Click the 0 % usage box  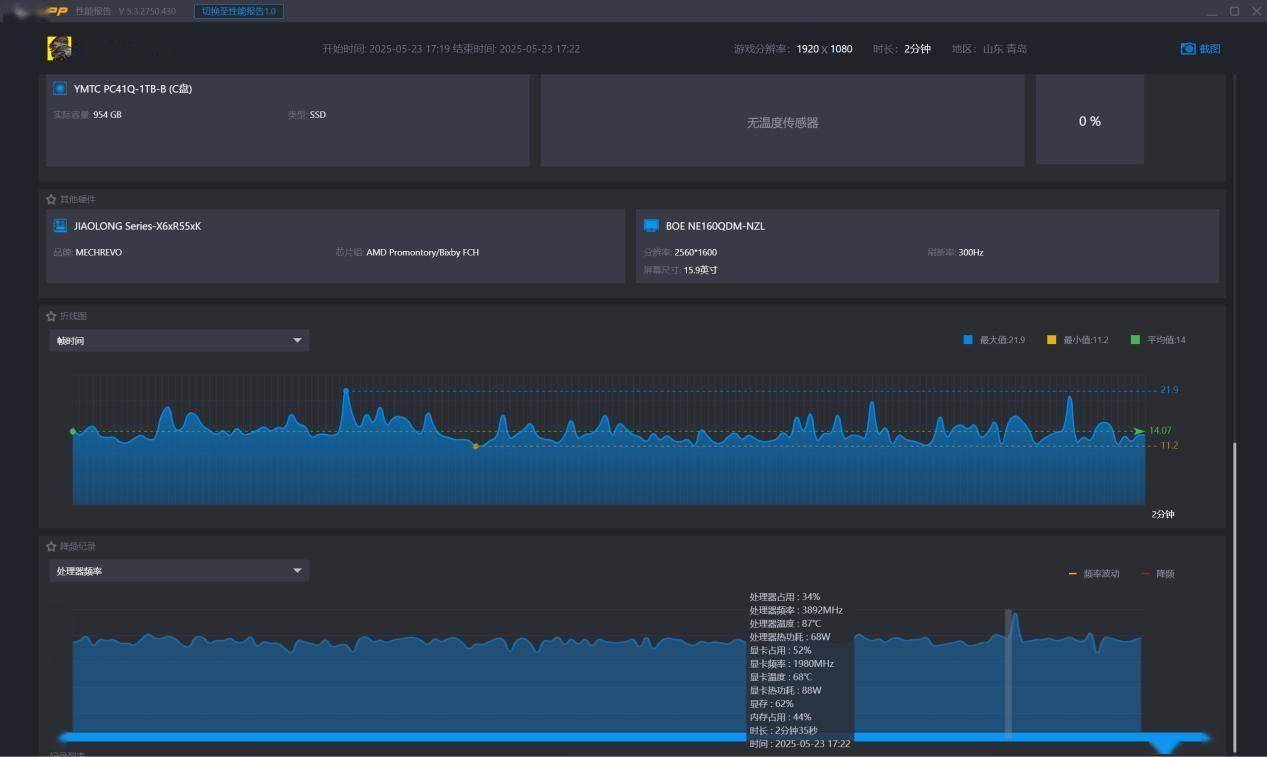pyautogui.click(x=1090, y=121)
